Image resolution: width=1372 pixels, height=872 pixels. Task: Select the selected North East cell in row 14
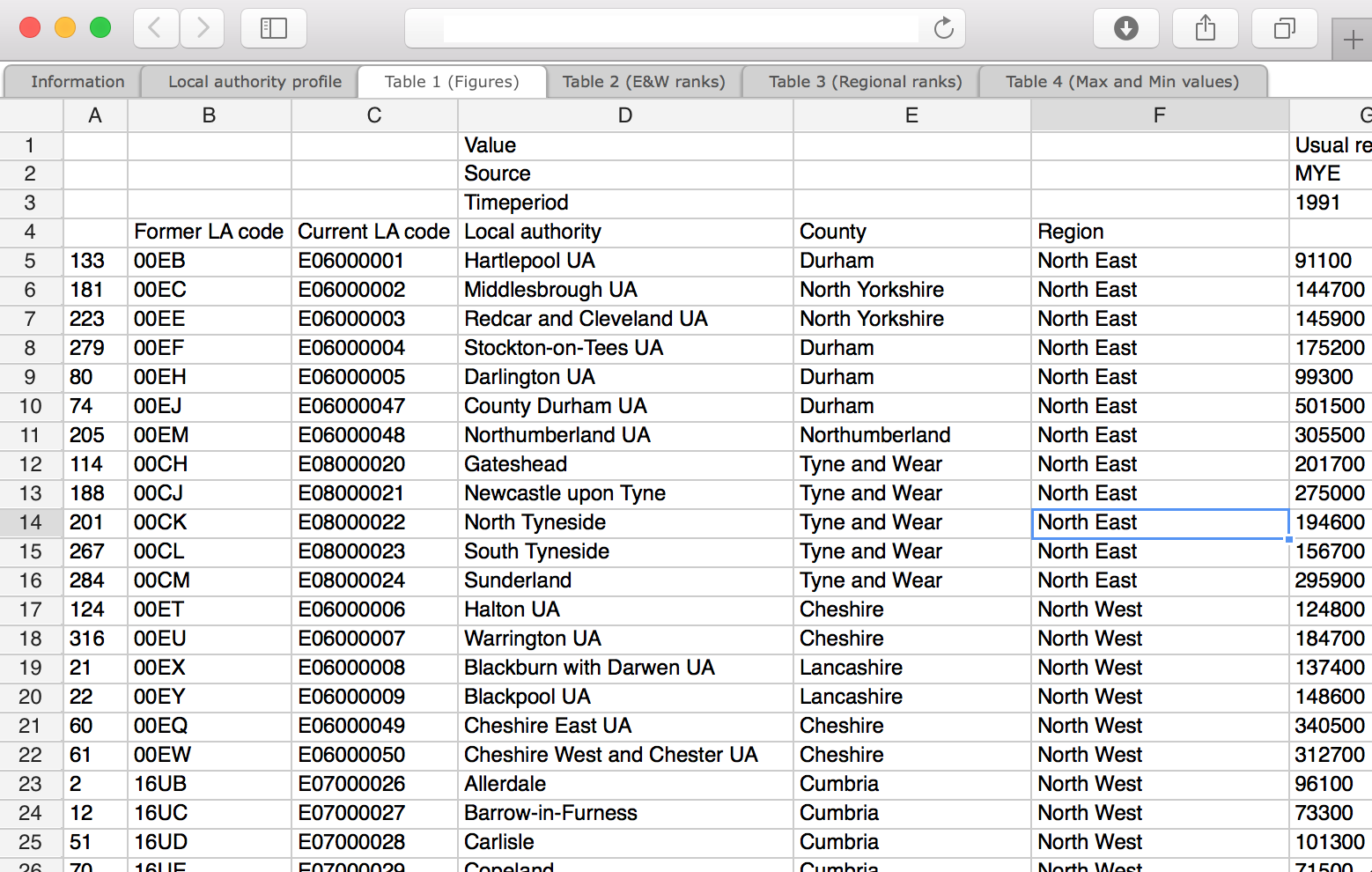tap(1159, 522)
